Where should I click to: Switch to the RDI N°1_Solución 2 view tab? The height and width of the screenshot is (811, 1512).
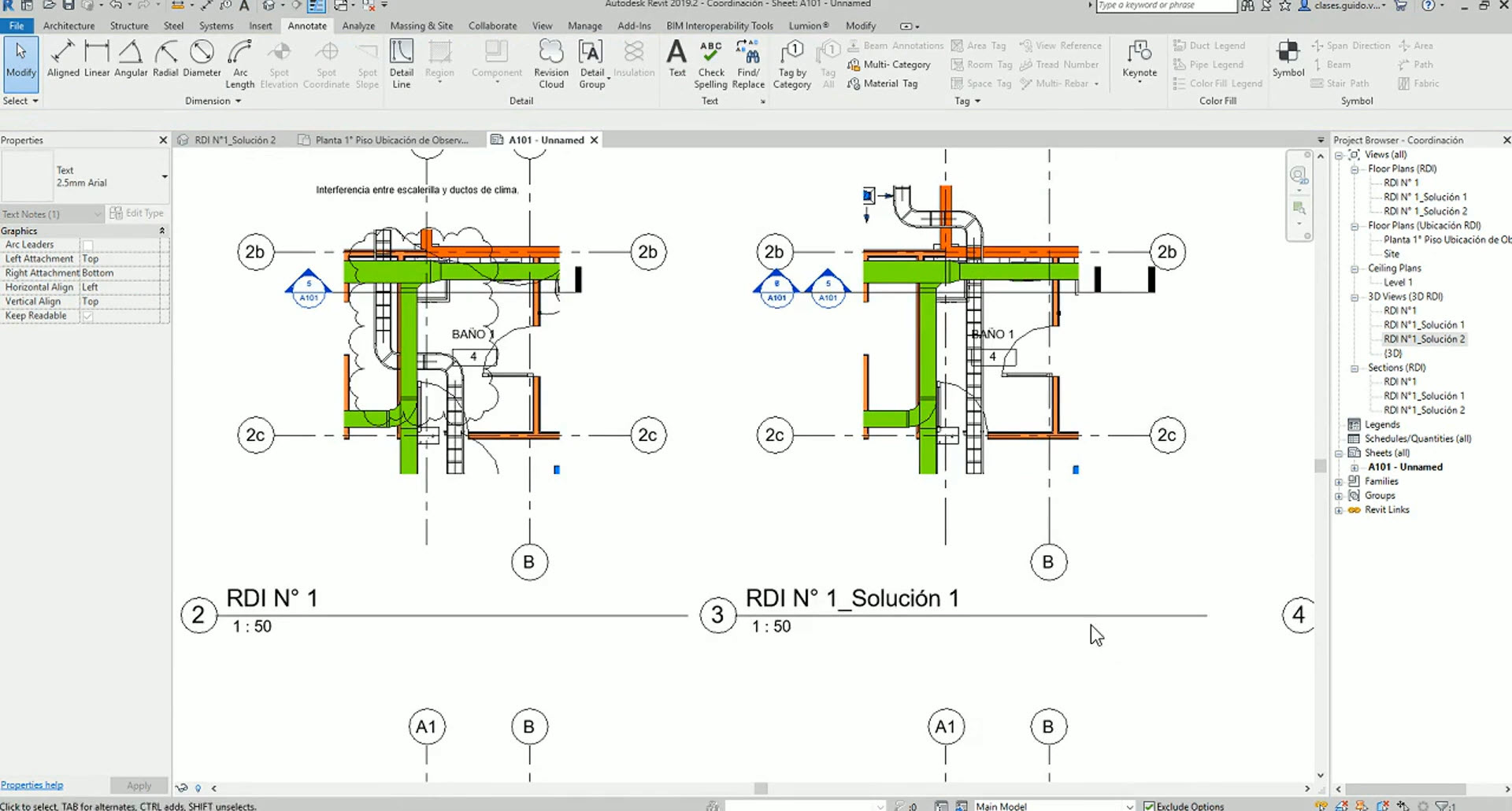[234, 140]
